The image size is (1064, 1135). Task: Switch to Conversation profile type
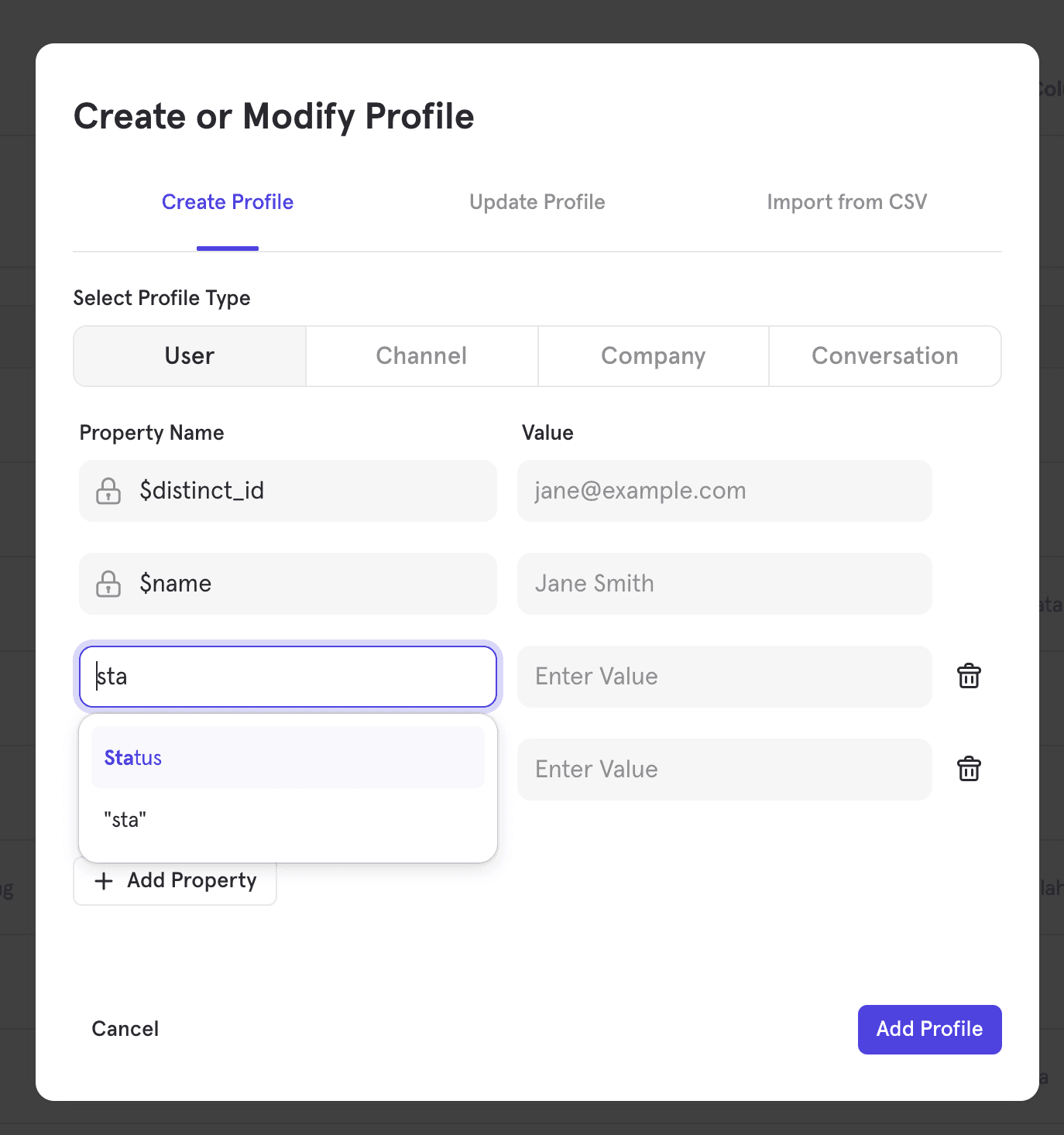[884, 356]
